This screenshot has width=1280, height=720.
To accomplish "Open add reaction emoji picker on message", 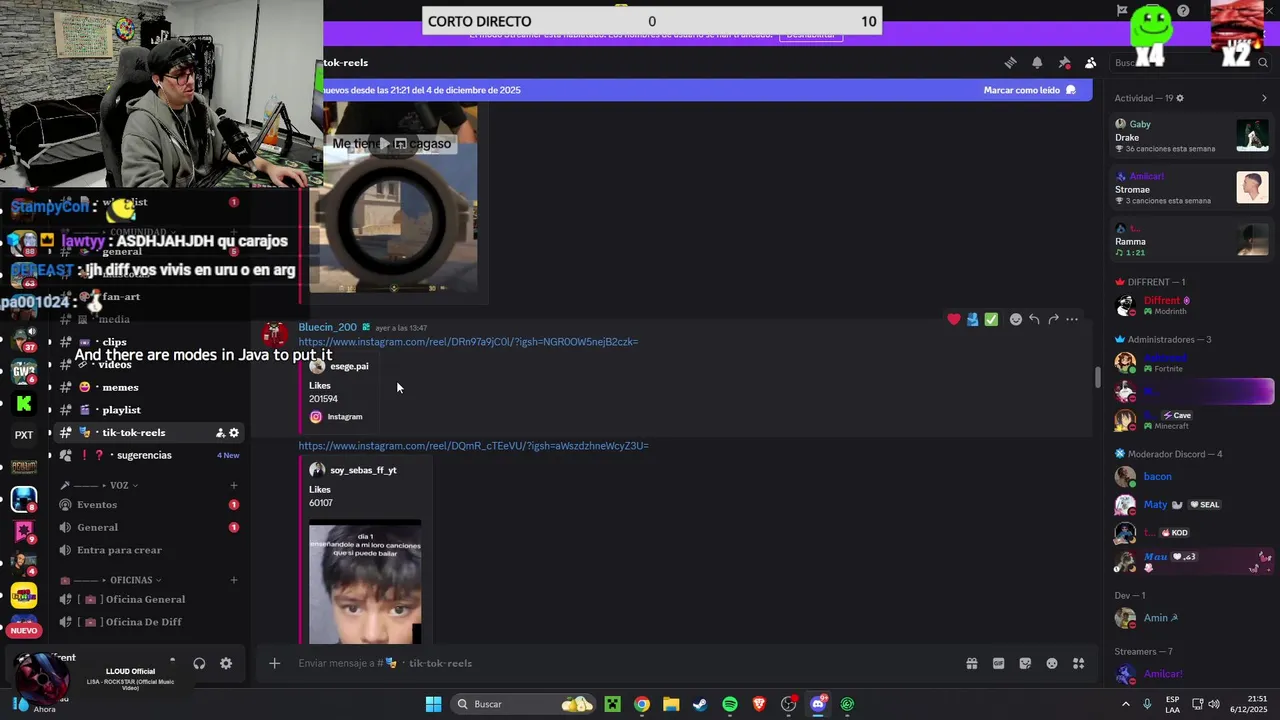I will [x=1016, y=319].
